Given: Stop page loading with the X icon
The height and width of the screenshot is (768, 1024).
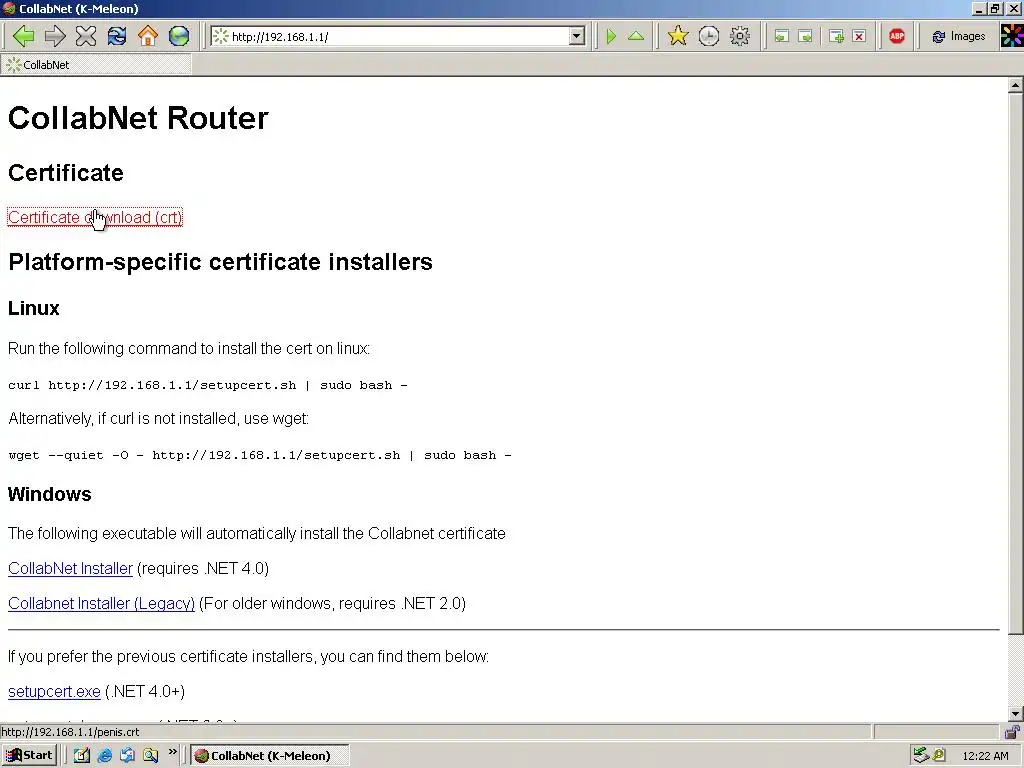Looking at the screenshot, I should click(86, 36).
